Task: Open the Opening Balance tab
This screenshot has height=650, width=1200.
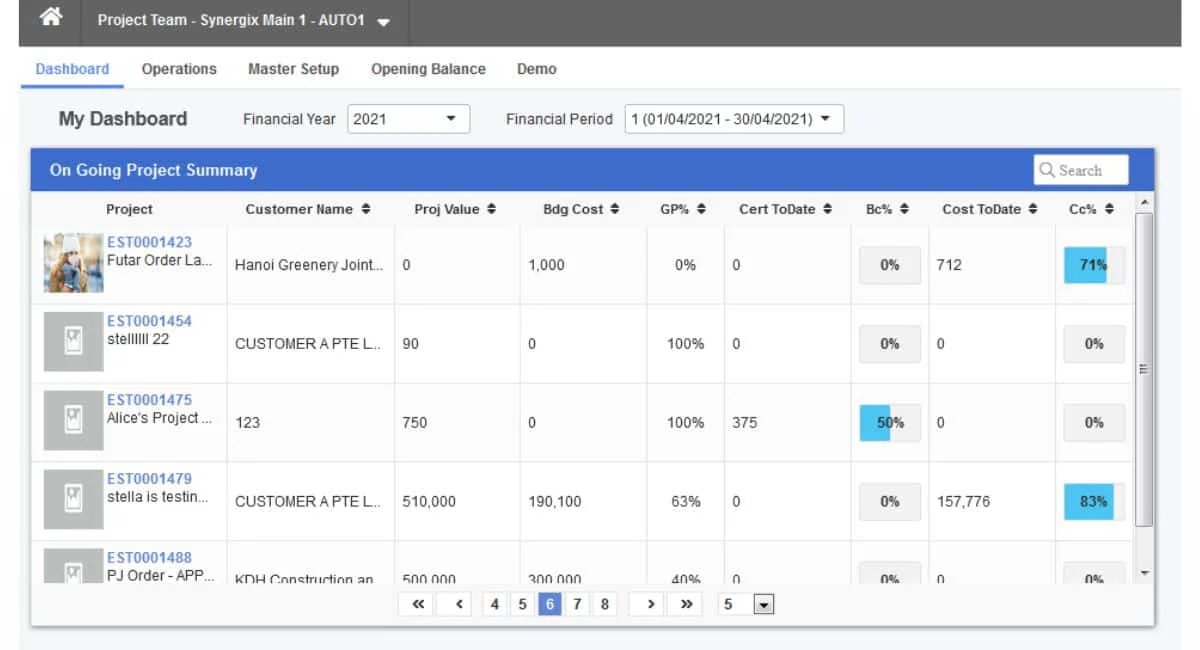Action: point(428,69)
